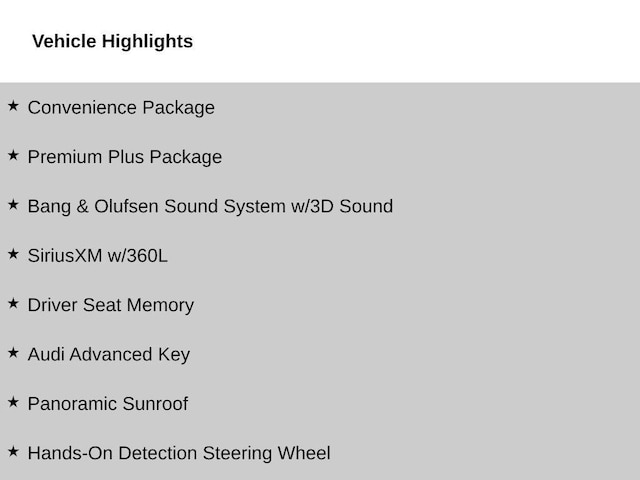Click the SiriusXM w/360L highlight
The image size is (640, 480).
pos(98,256)
